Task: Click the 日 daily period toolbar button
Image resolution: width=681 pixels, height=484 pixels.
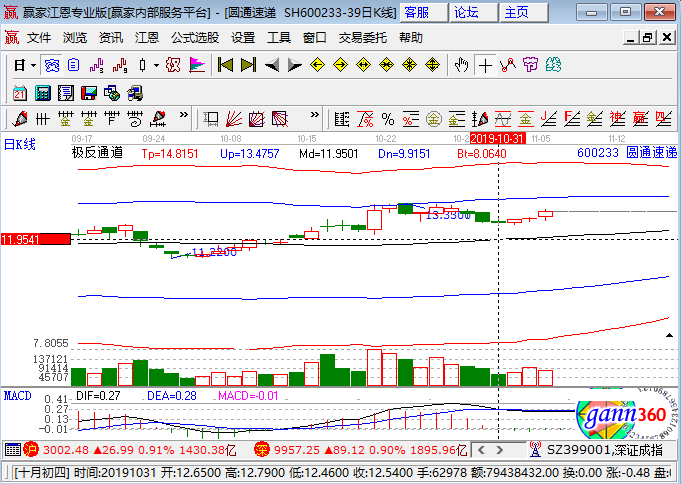Action: click(20, 66)
